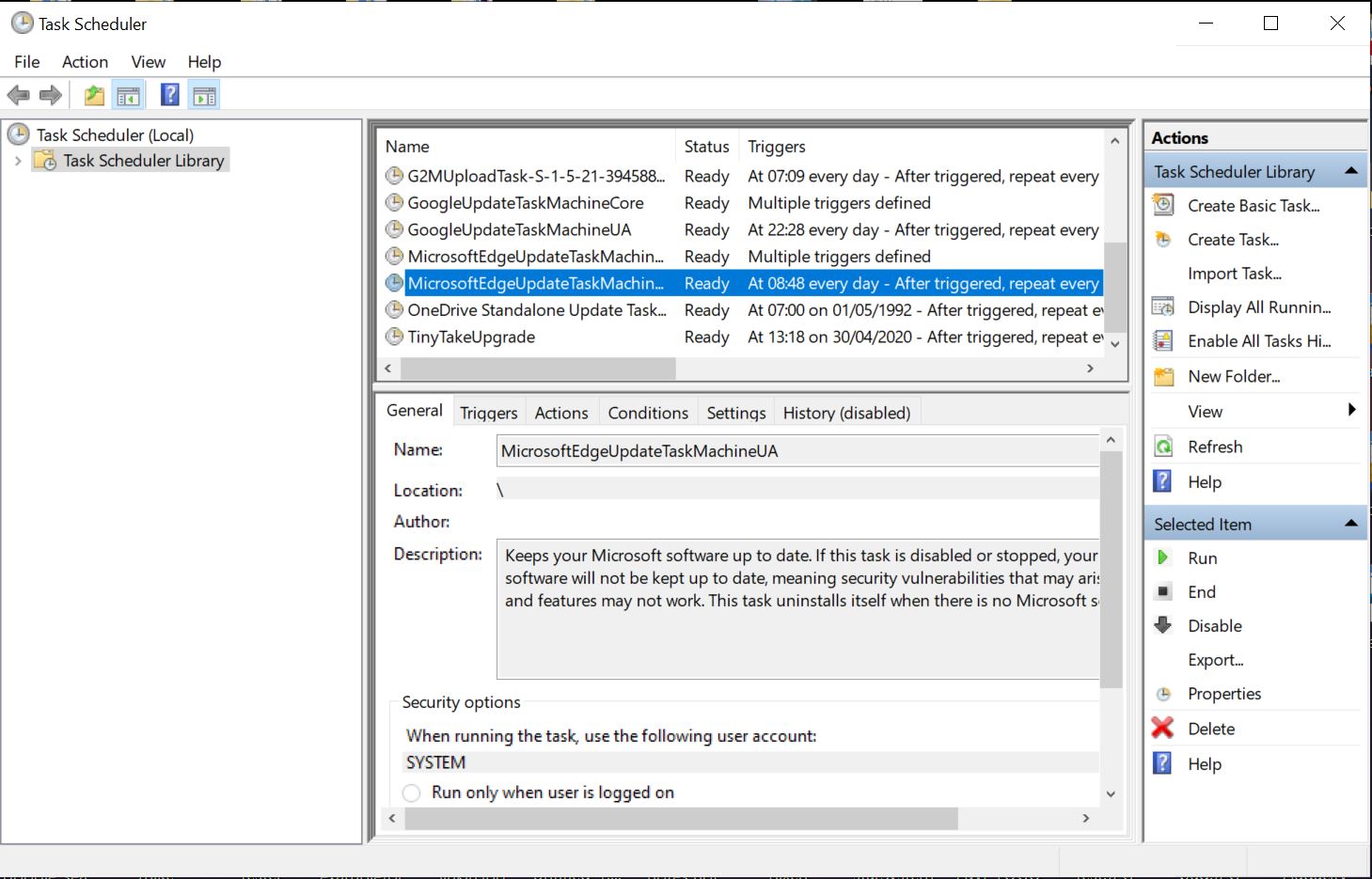1372x879 pixels.
Task: Click the Properties clock icon
Action: 1163,694
